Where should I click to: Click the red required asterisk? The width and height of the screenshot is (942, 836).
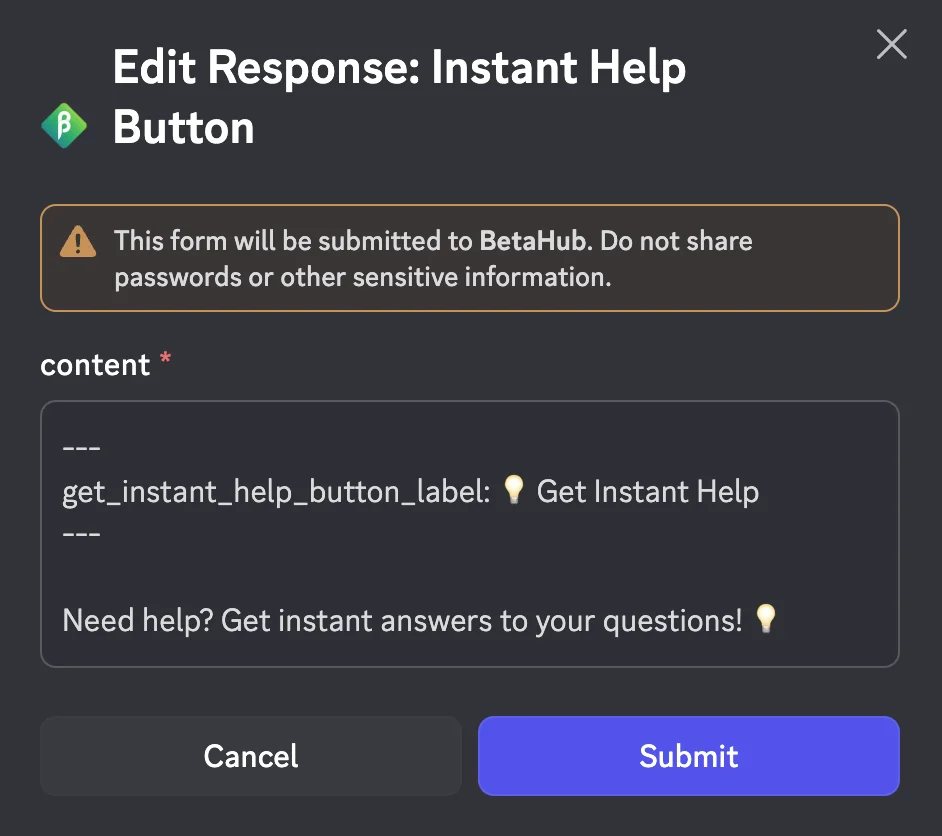point(166,361)
